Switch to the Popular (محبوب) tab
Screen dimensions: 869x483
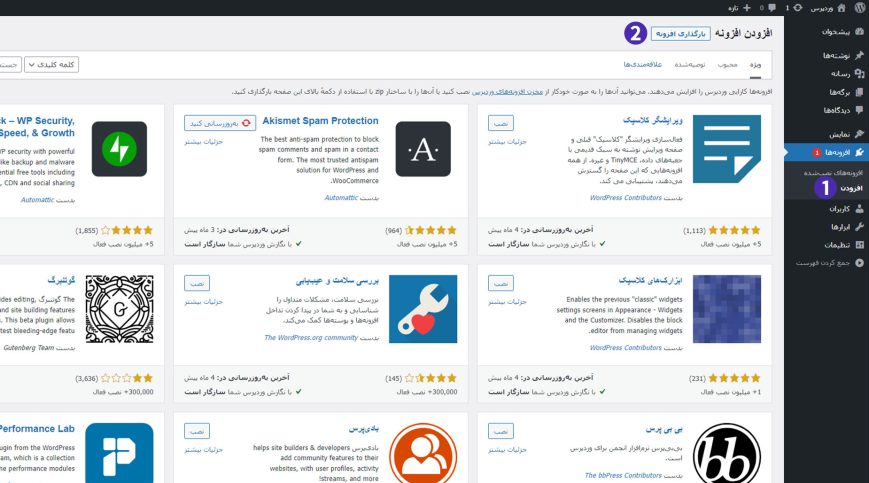pyautogui.click(x=727, y=64)
